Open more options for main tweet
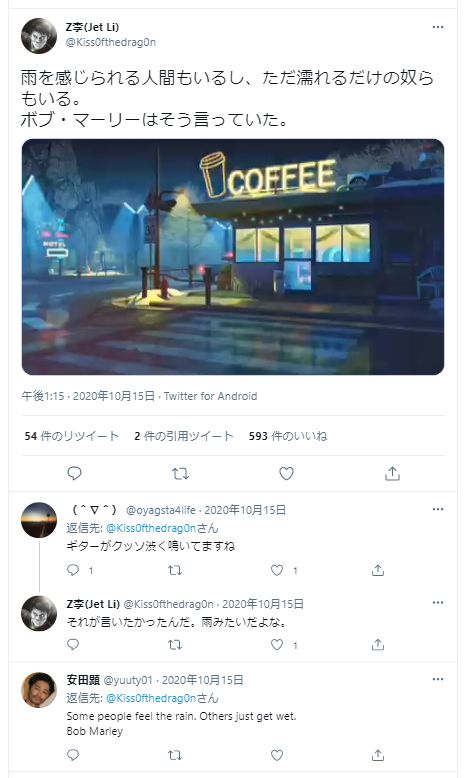 (438, 27)
